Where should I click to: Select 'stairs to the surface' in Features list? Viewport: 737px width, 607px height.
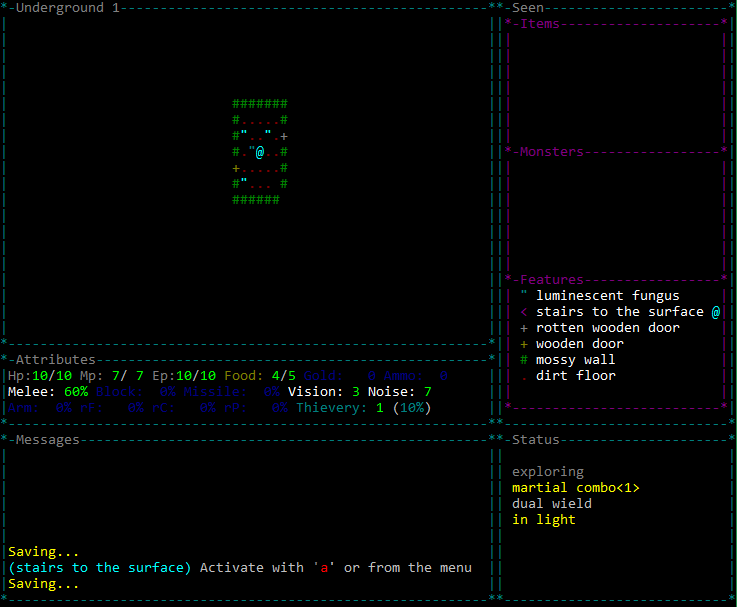[620, 312]
